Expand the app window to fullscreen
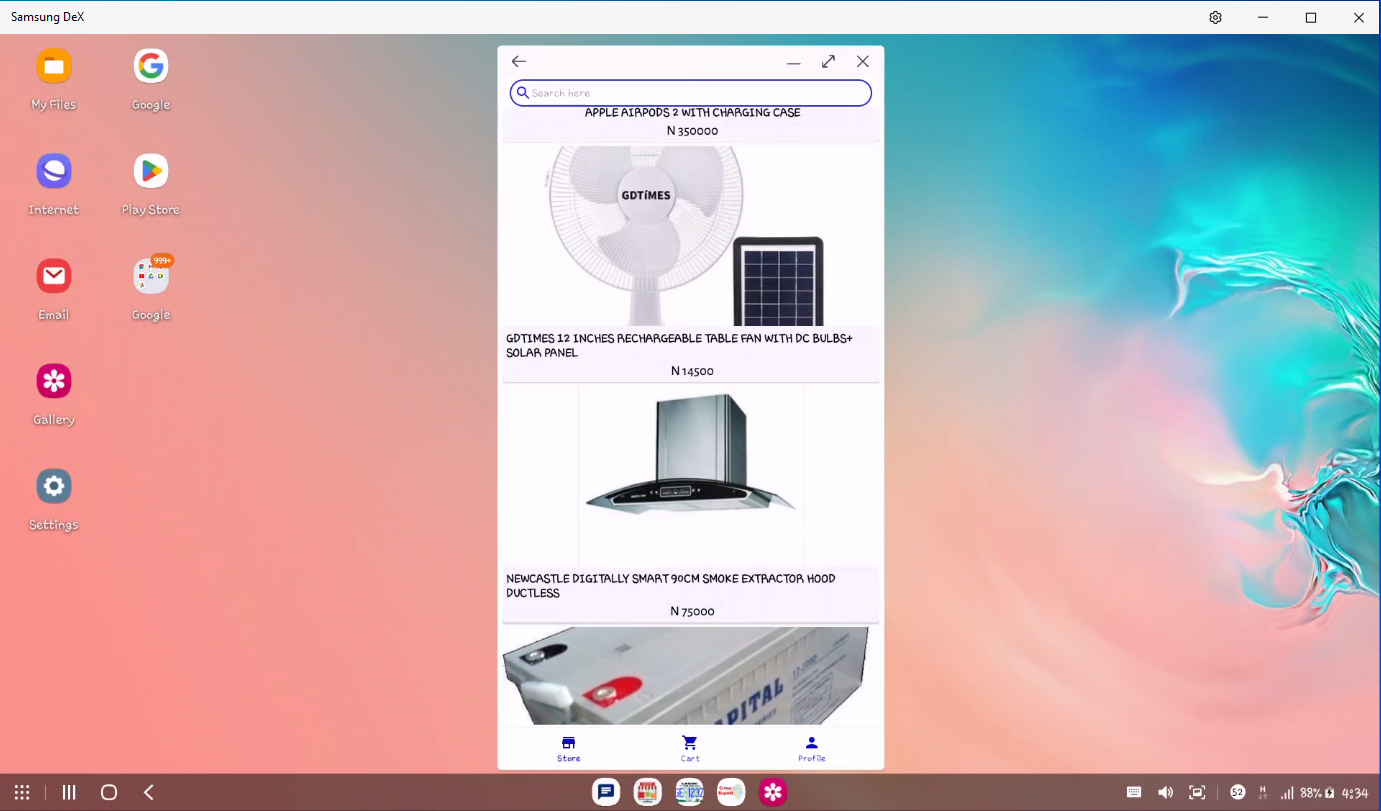Screen dimensions: 1381x811 pos(828,62)
